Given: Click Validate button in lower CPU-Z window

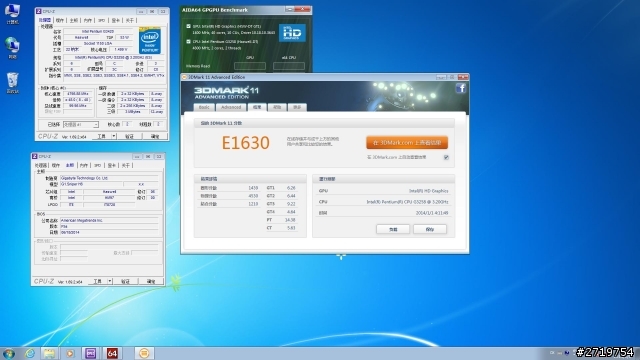Looking at the screenshot, I should (125, 281).
